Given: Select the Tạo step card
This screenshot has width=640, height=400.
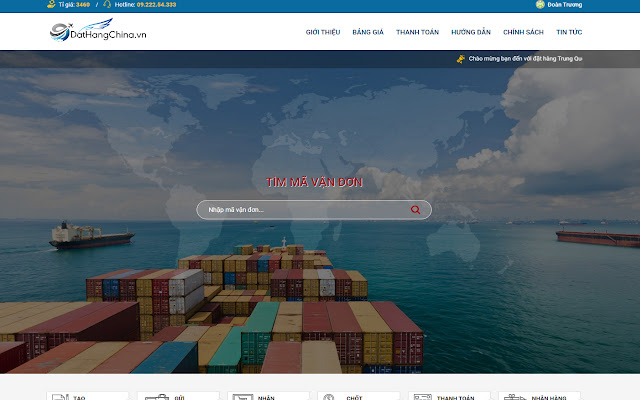Looking at the screenshot, I should [x=87, y=396].
